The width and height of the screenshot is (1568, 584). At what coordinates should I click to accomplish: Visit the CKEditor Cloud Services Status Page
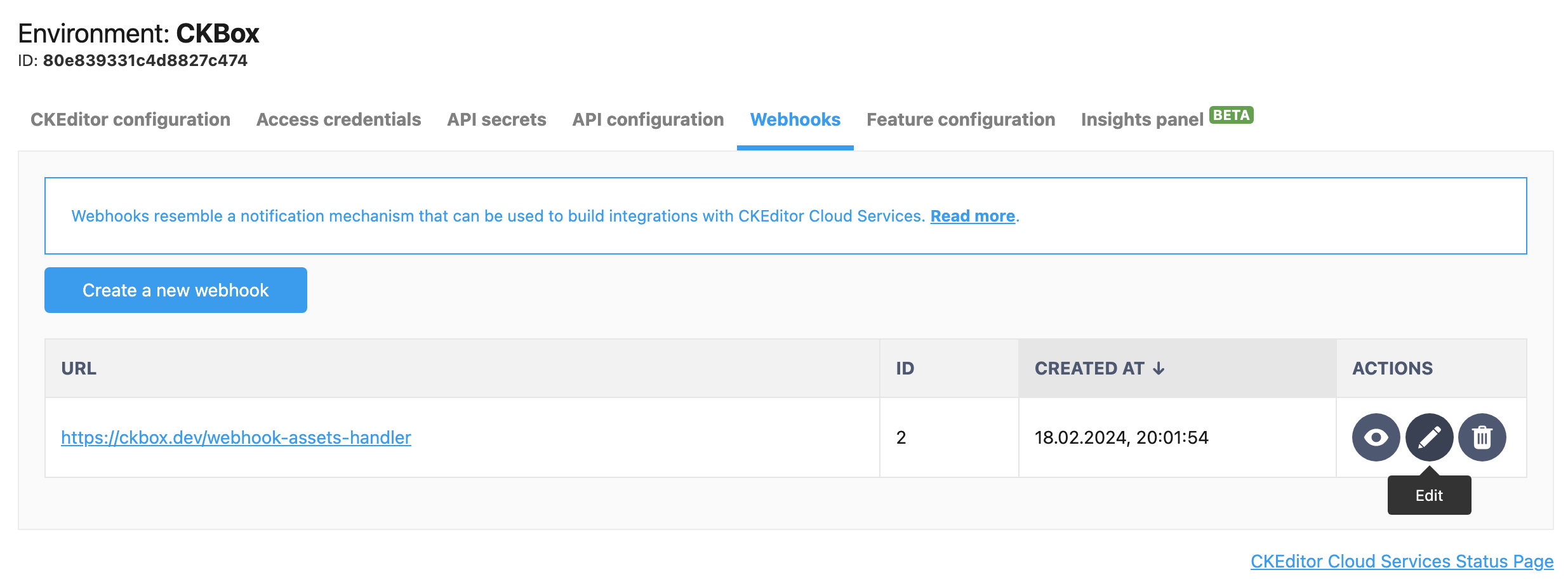[1402, 562]
